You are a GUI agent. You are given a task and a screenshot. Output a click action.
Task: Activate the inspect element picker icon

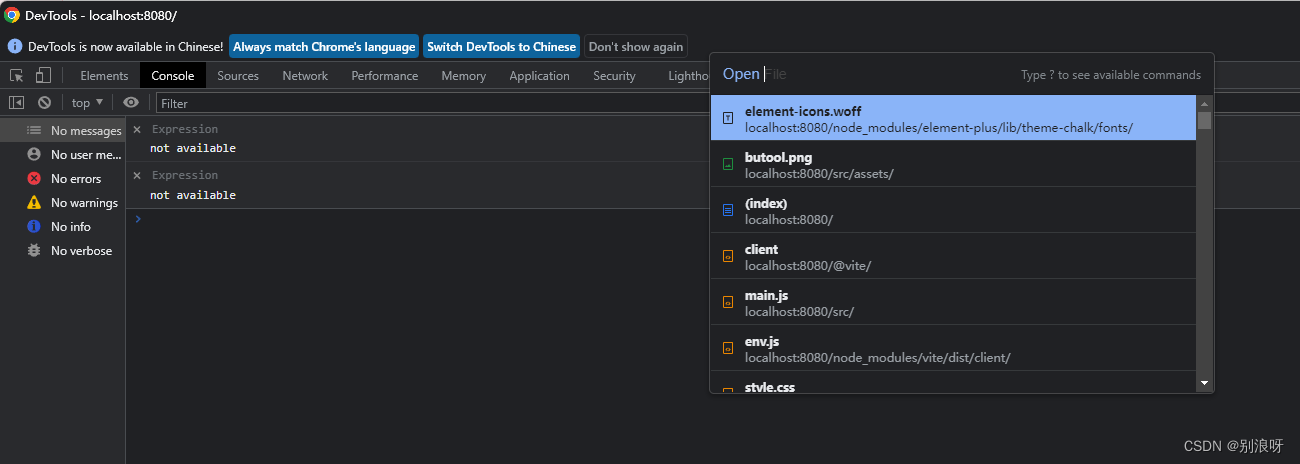click(17, 76)
